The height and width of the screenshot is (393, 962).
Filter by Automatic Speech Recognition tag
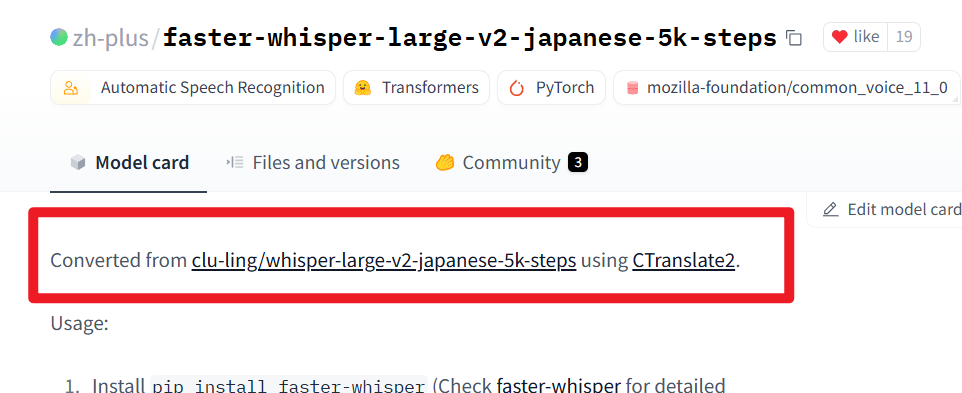click(x=193, y=88)
